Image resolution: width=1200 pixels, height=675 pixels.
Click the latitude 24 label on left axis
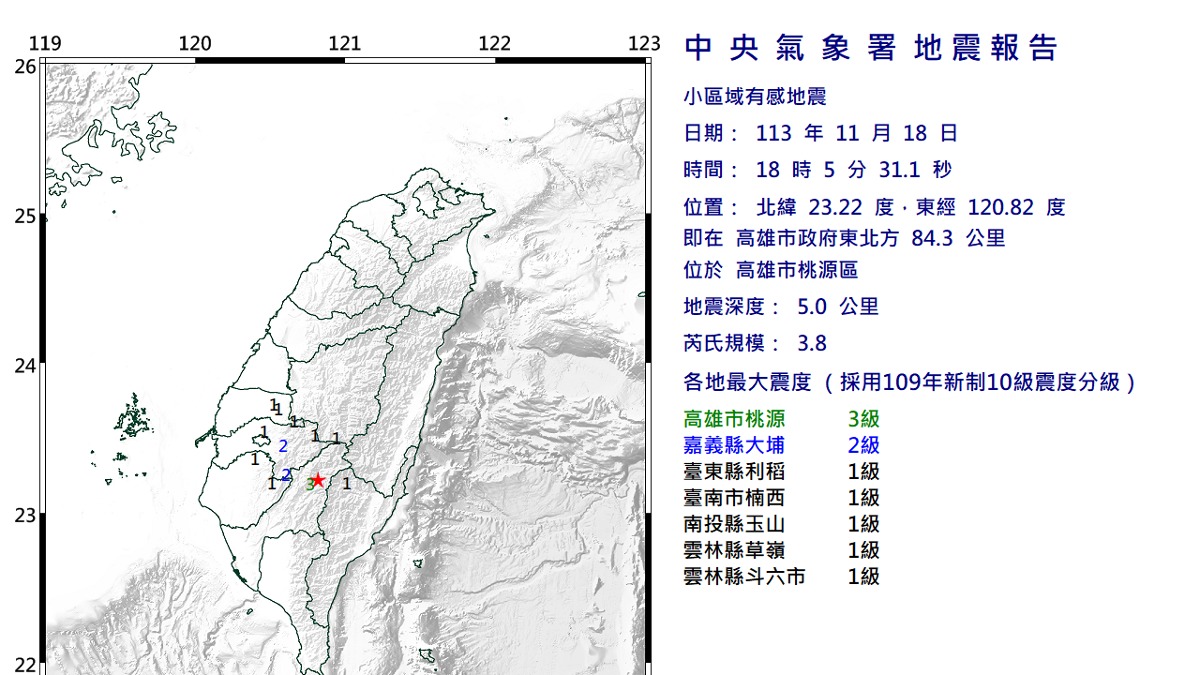coord(25,366)
